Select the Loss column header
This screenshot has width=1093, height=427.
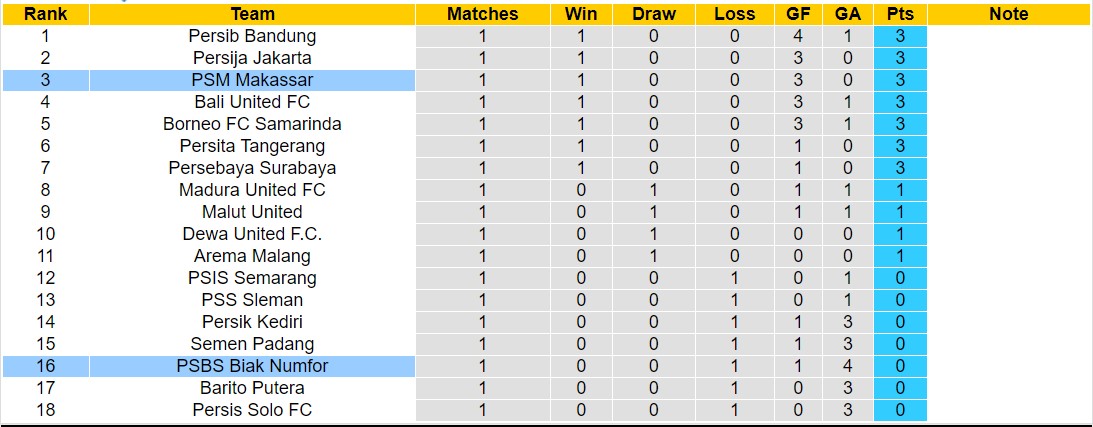pos(735,14)
